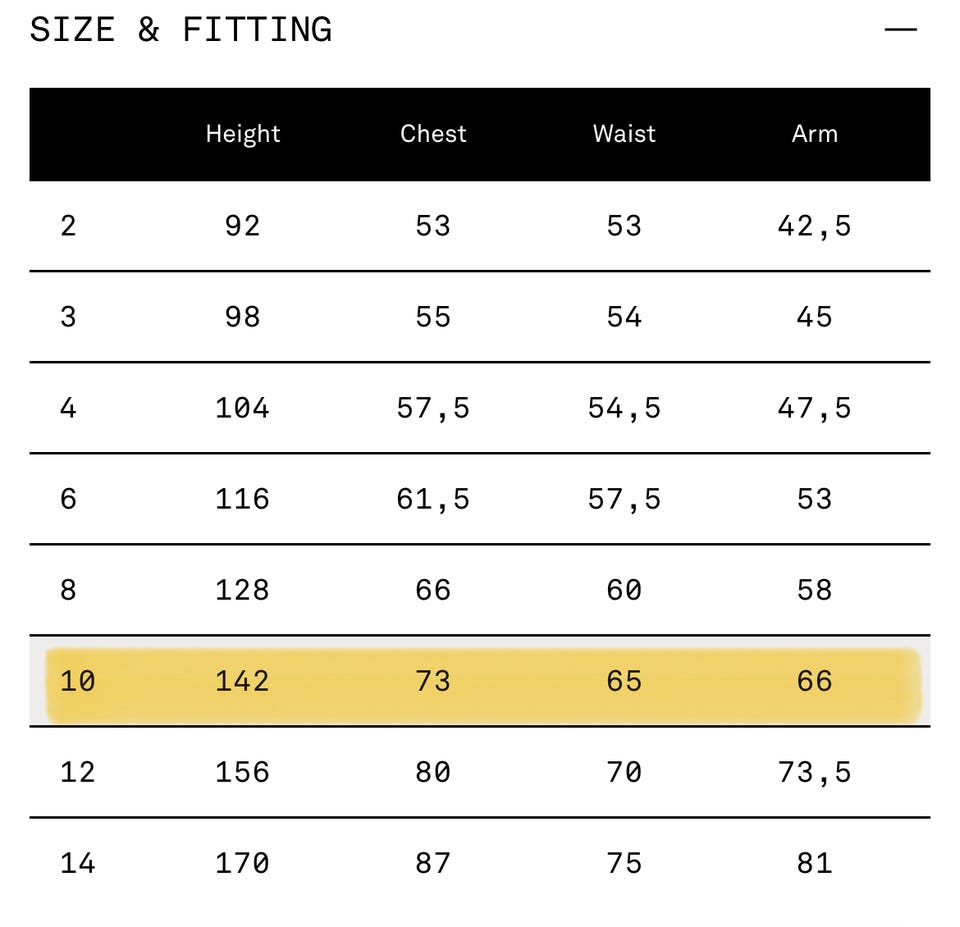Select the waist value 60 for size 8
960x927 pixels.
click(x=624, y=590)
